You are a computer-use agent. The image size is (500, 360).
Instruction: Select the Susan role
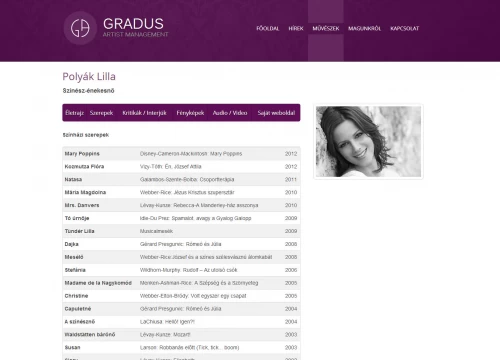pyautogui.click(x=72, y=348)
